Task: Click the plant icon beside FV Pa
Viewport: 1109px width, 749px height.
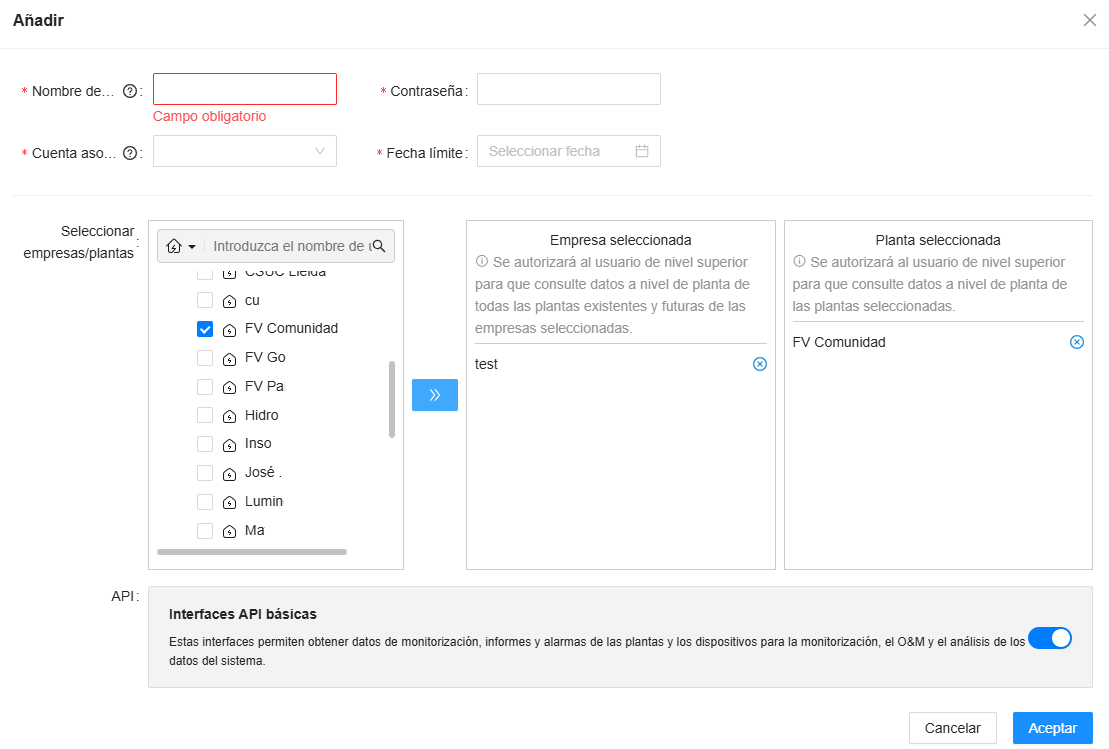Action: pos(229,387)
